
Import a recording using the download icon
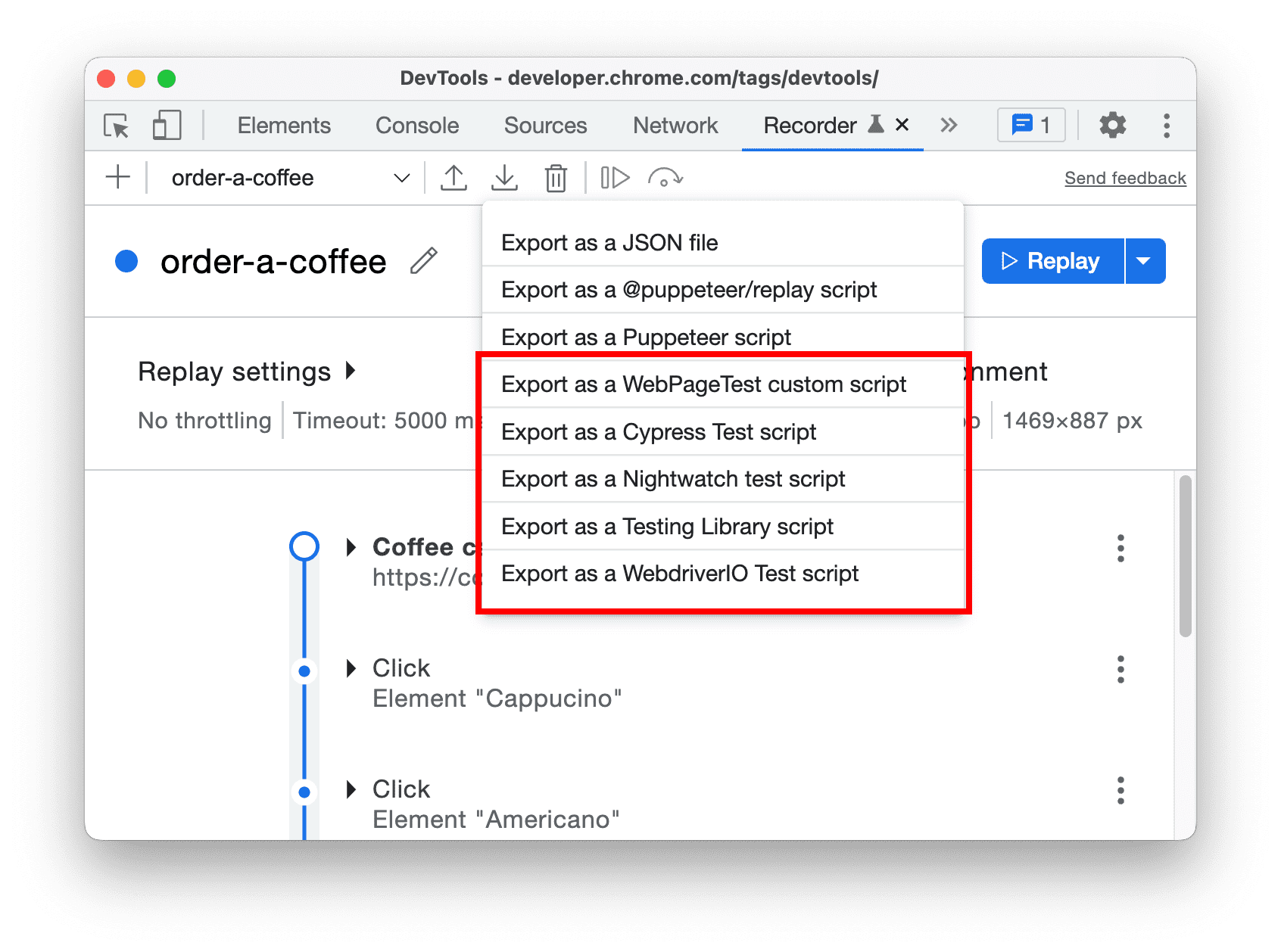tap(504, 177)
